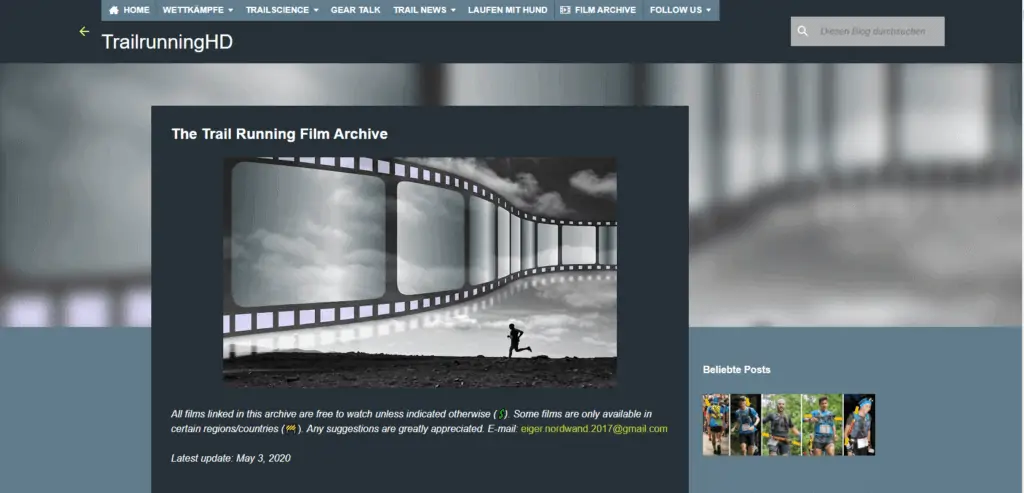Screen dimensions: 1024x493
Task: Click into the blog search field
Action: [877, 31]
